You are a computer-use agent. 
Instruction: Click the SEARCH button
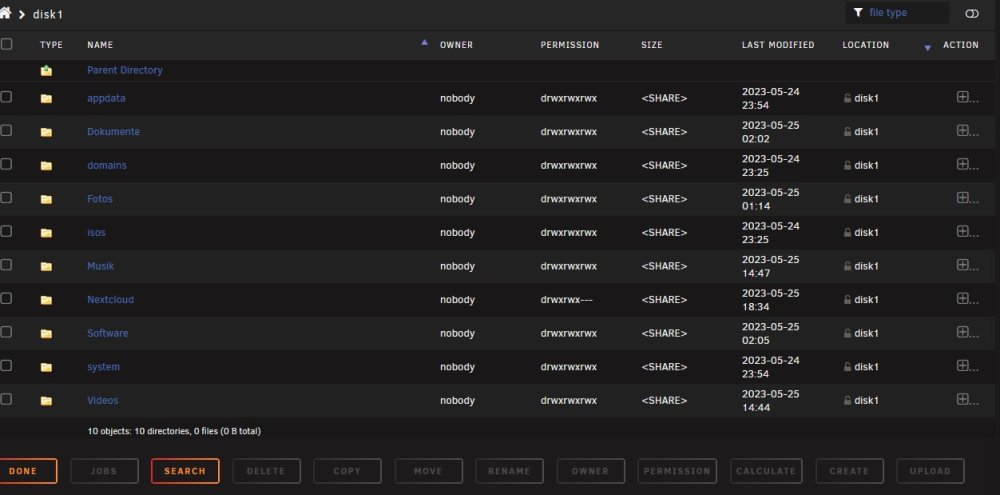pyautogui.click(x=185, y=471)
